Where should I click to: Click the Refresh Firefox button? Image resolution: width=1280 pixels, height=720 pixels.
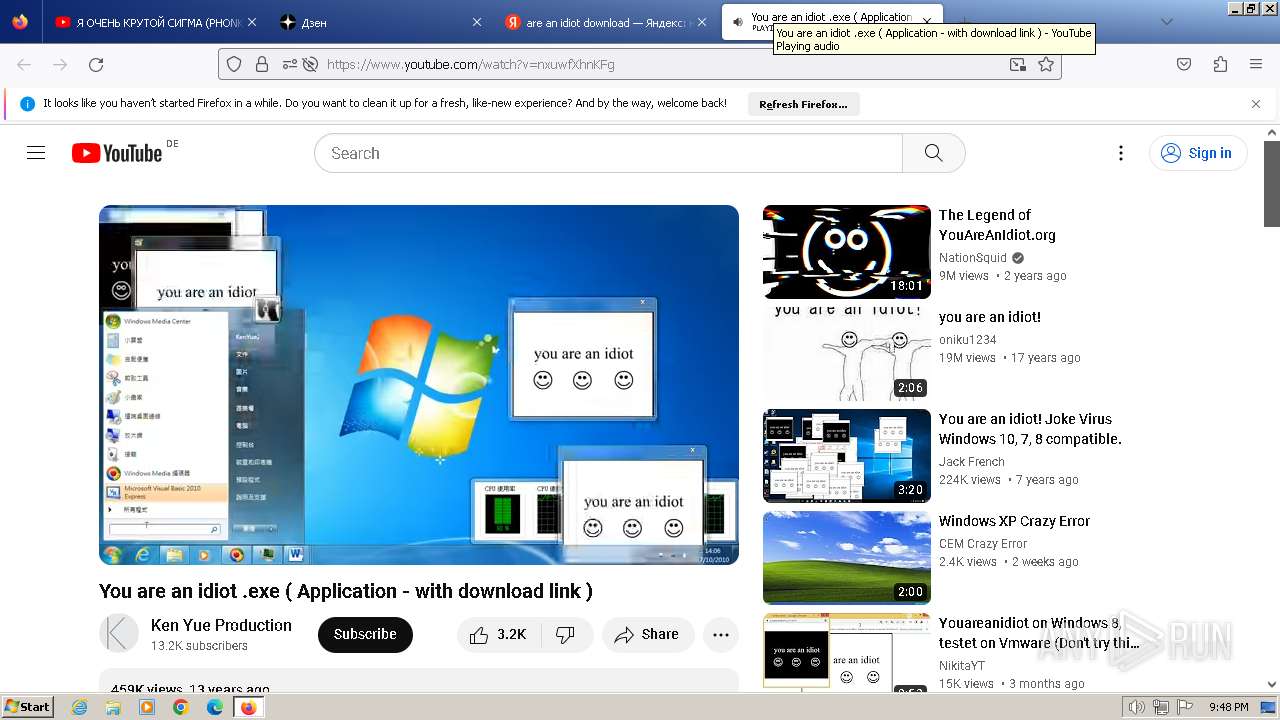[x=803, y=104]
